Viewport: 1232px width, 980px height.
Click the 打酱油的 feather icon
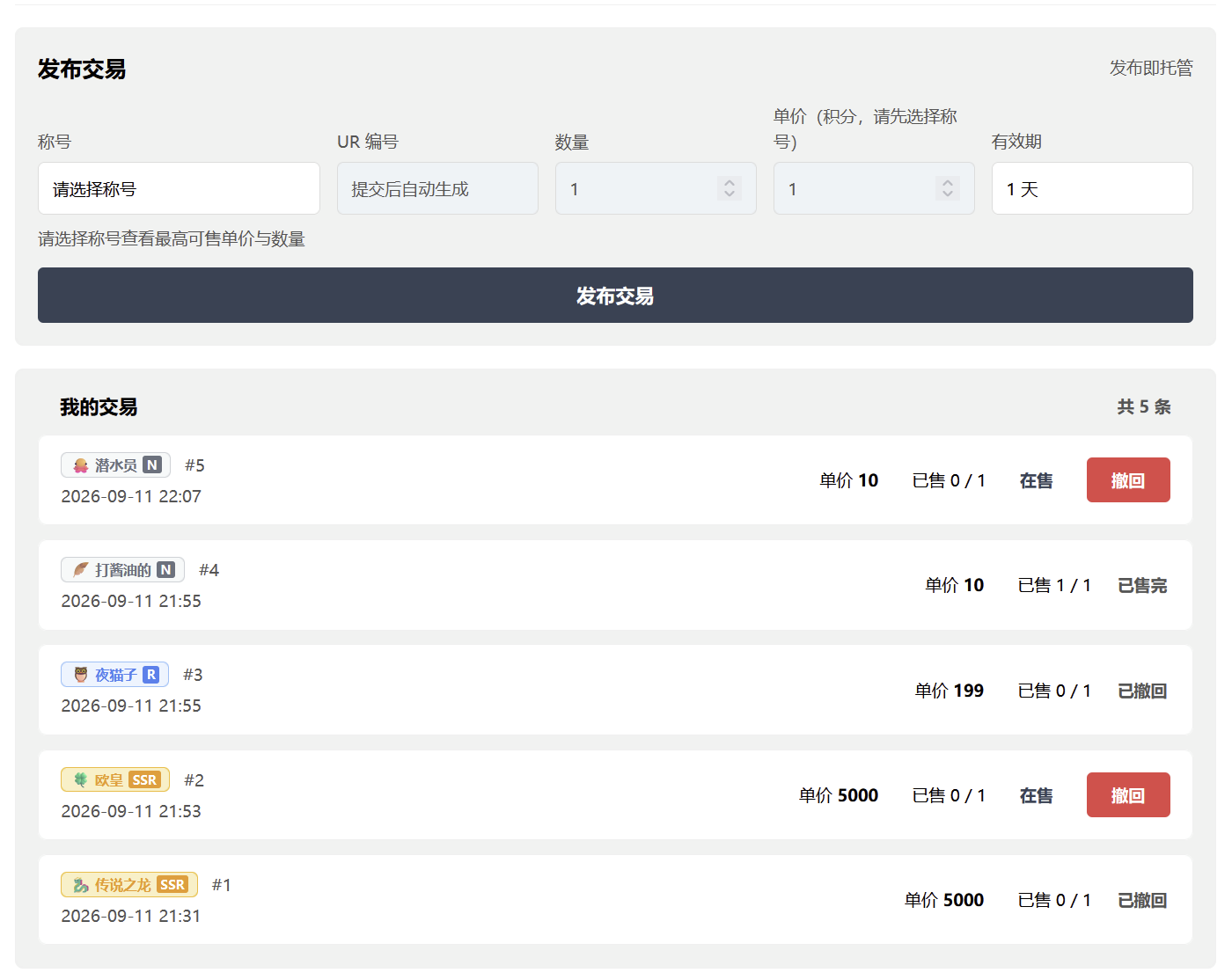pos(81,570)
